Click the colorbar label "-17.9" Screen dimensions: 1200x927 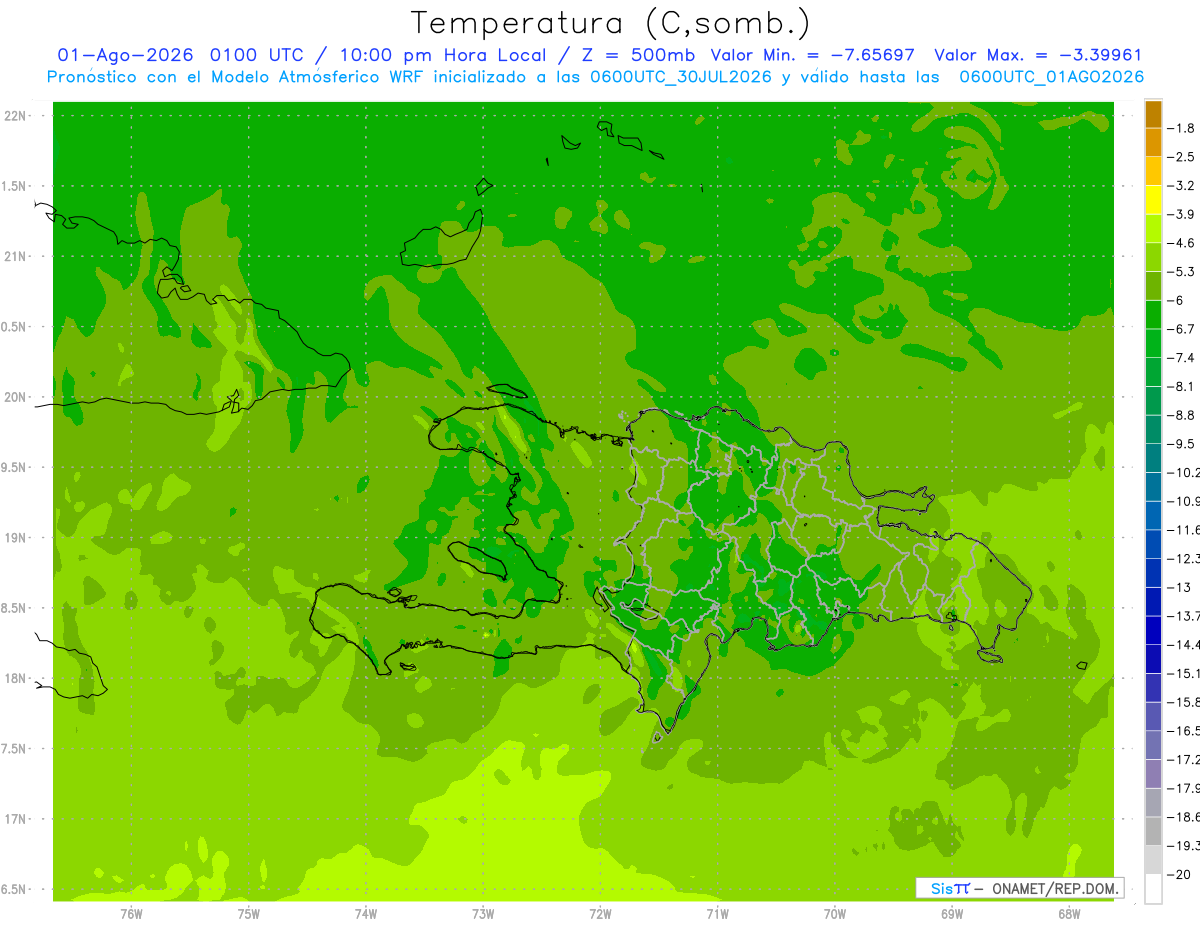[1185, 787]
